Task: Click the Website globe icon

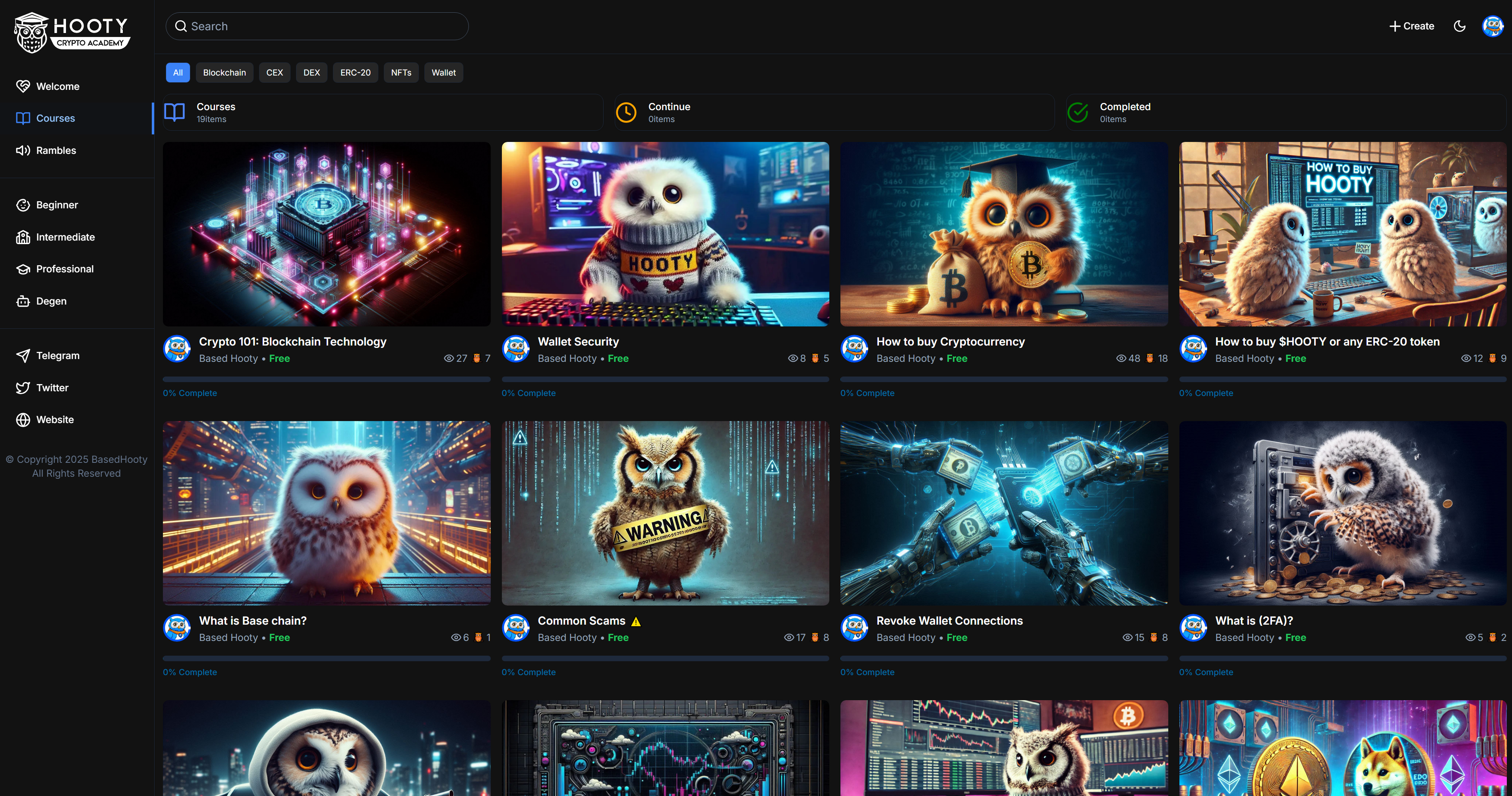Action: tap(23, 419)
